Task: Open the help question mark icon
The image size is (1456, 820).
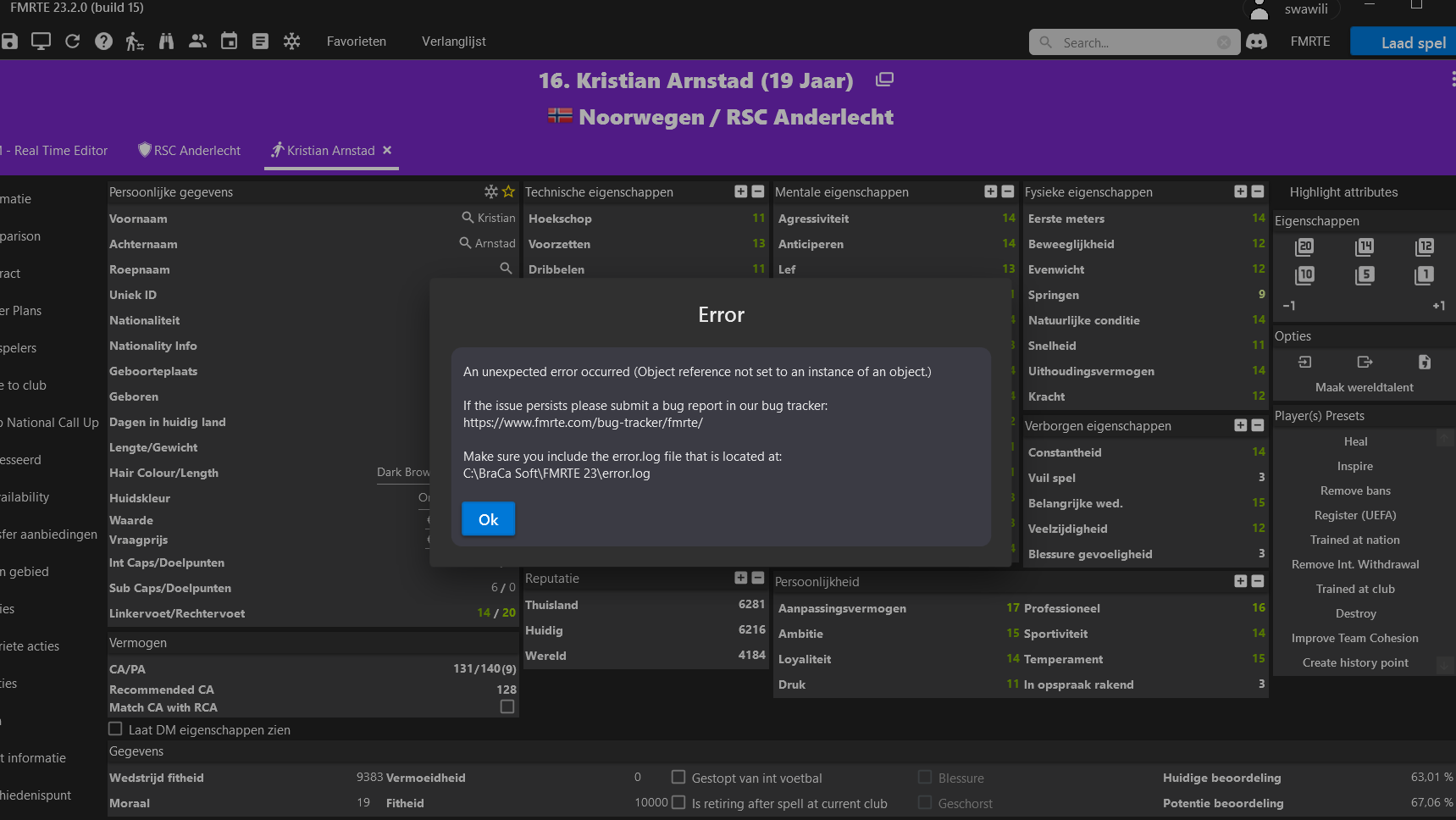Action: [x=103, y=42]
